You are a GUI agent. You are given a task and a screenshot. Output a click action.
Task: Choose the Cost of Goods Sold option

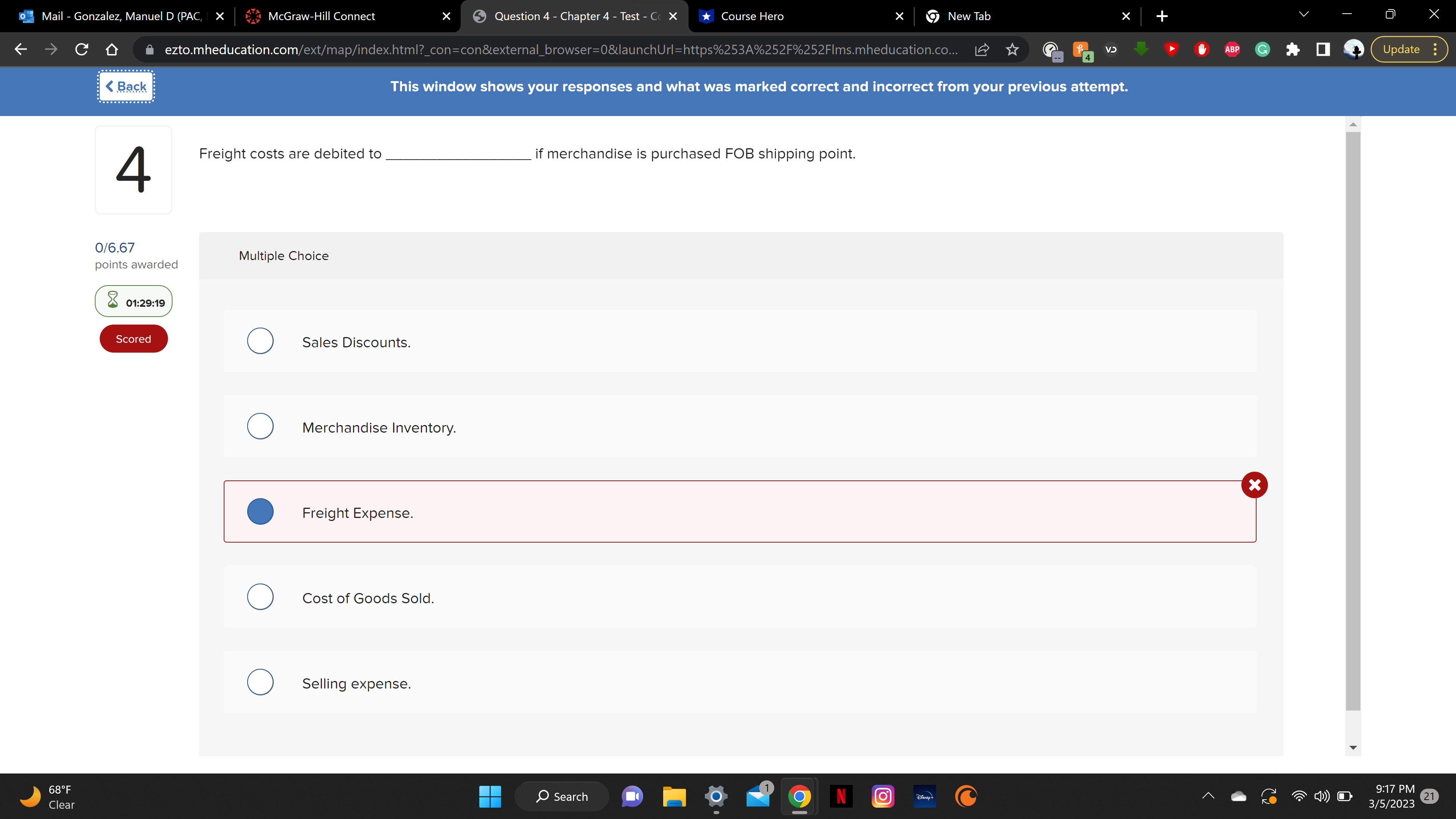pyautogui.click(x=260, y=597)
